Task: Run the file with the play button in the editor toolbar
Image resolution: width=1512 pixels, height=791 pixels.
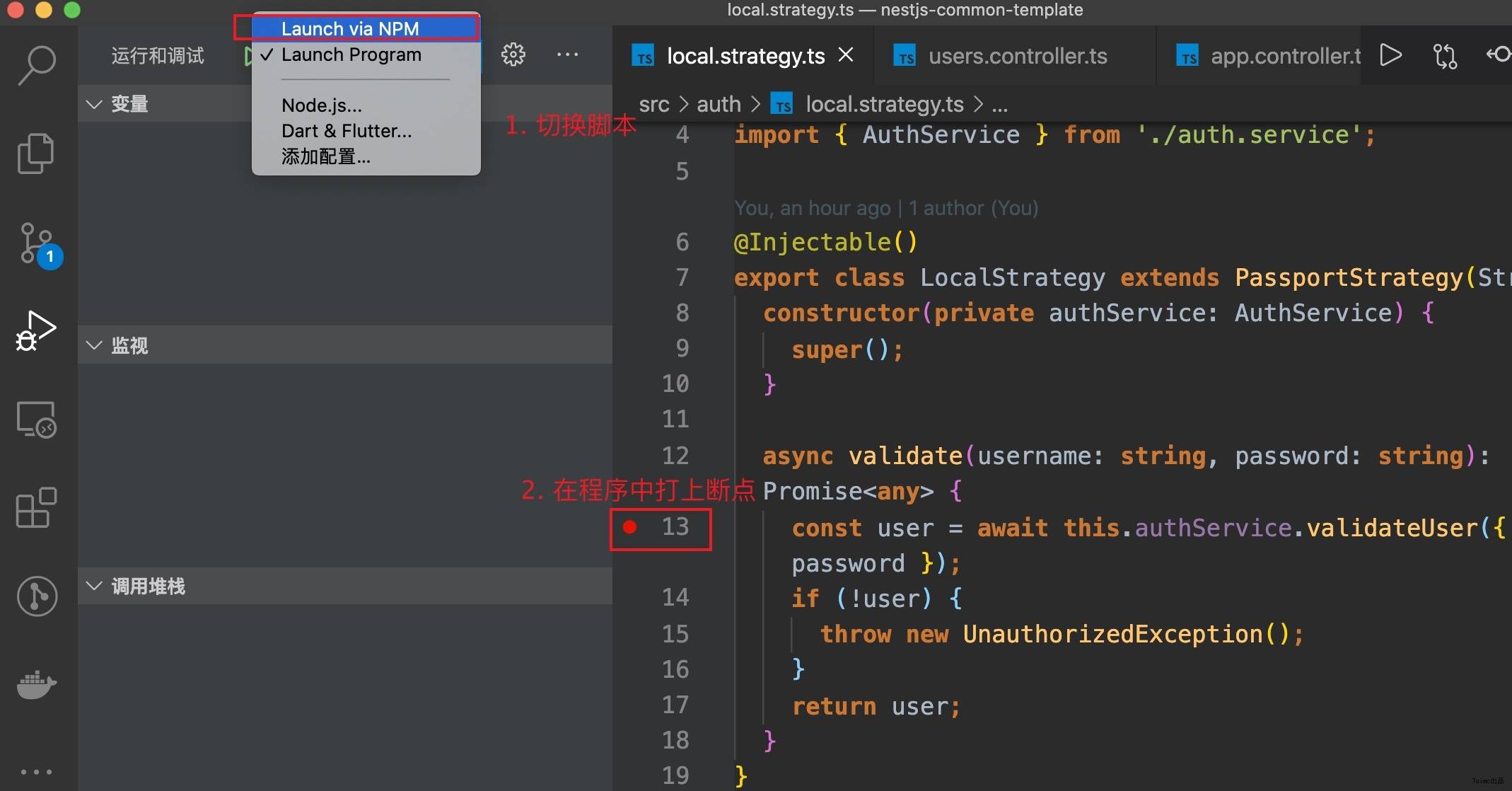Action: [1390, 55]
